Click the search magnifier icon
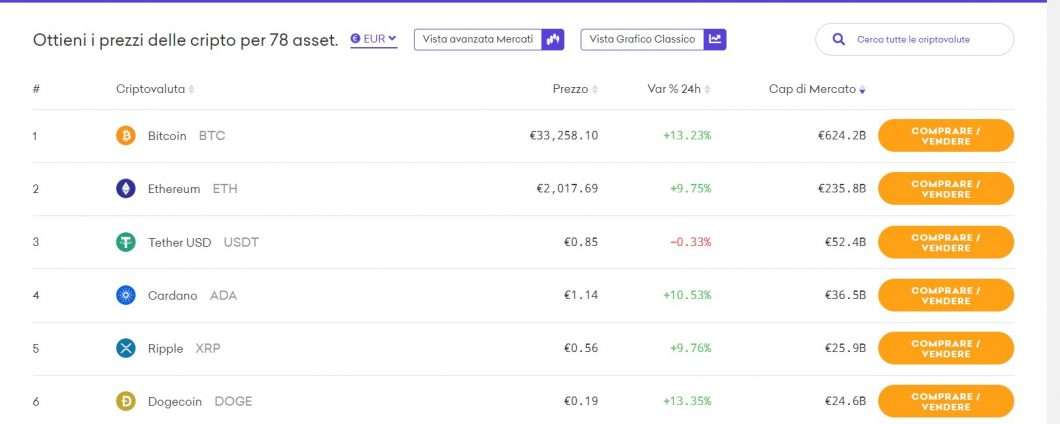This screenshot has height=424, width=1060. 838,40
